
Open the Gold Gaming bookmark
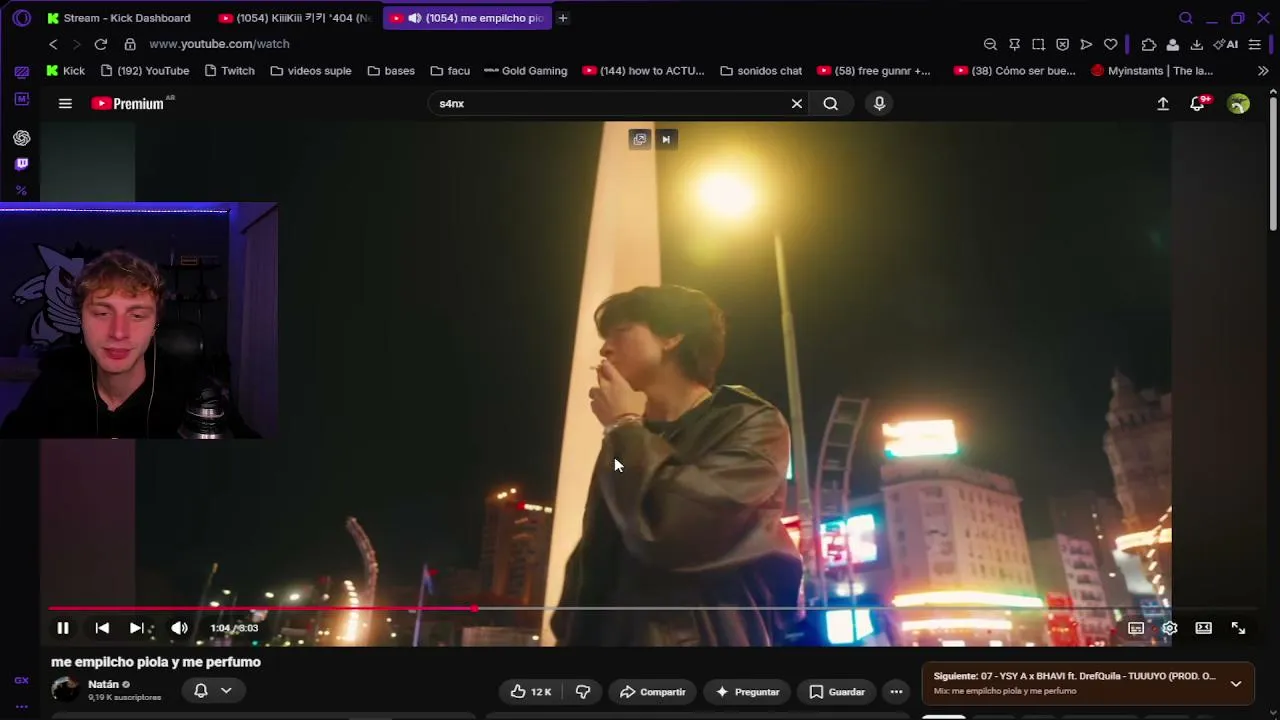525,71
